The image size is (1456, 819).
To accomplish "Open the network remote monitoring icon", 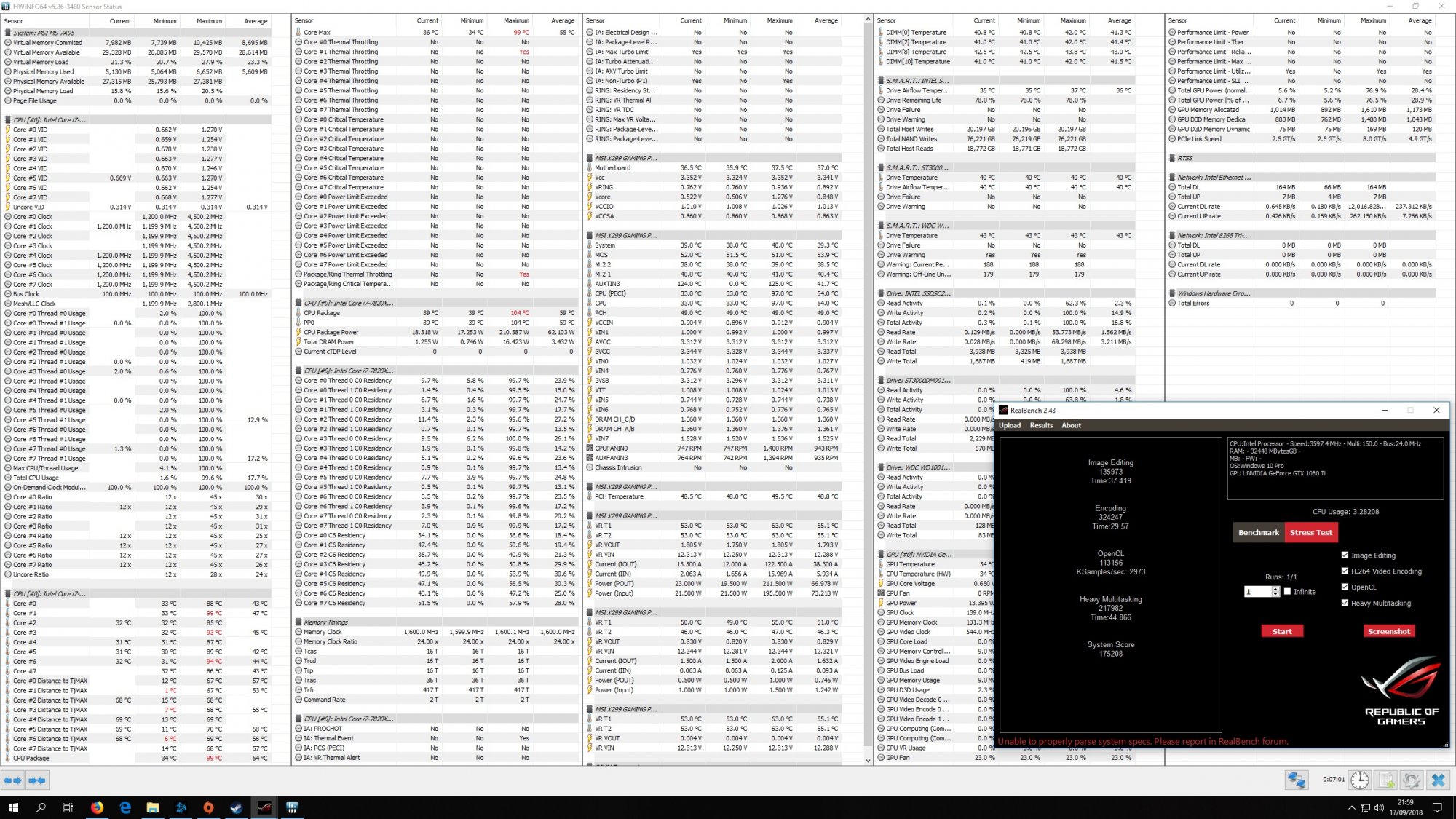I will coord(1297,780).
